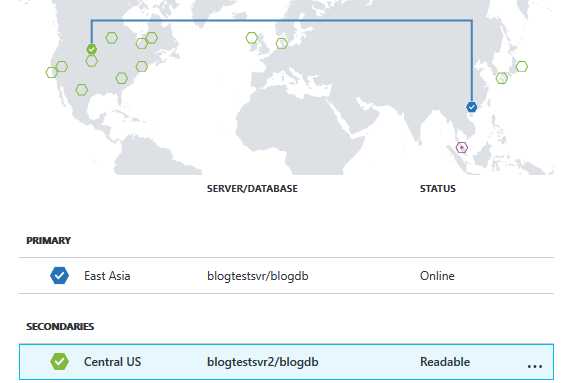Click the blue checked East Asia hexagon on map

(472, 107)
